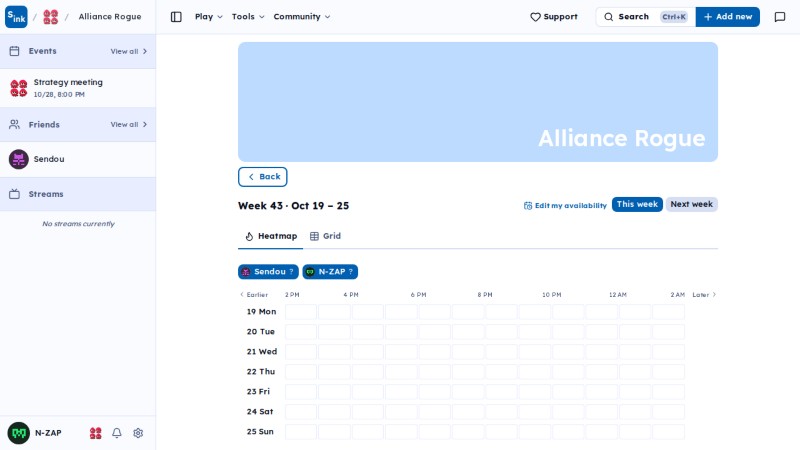800x450 pixels.
Task: Click the flame Heatmap icon
Action: click(249, 236)
